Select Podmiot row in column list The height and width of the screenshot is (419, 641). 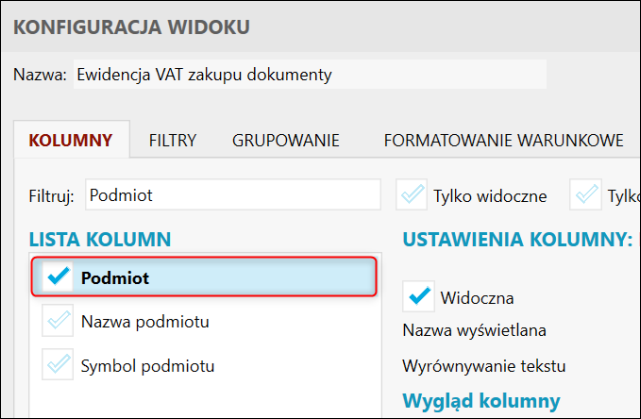[x=220, y=277]
